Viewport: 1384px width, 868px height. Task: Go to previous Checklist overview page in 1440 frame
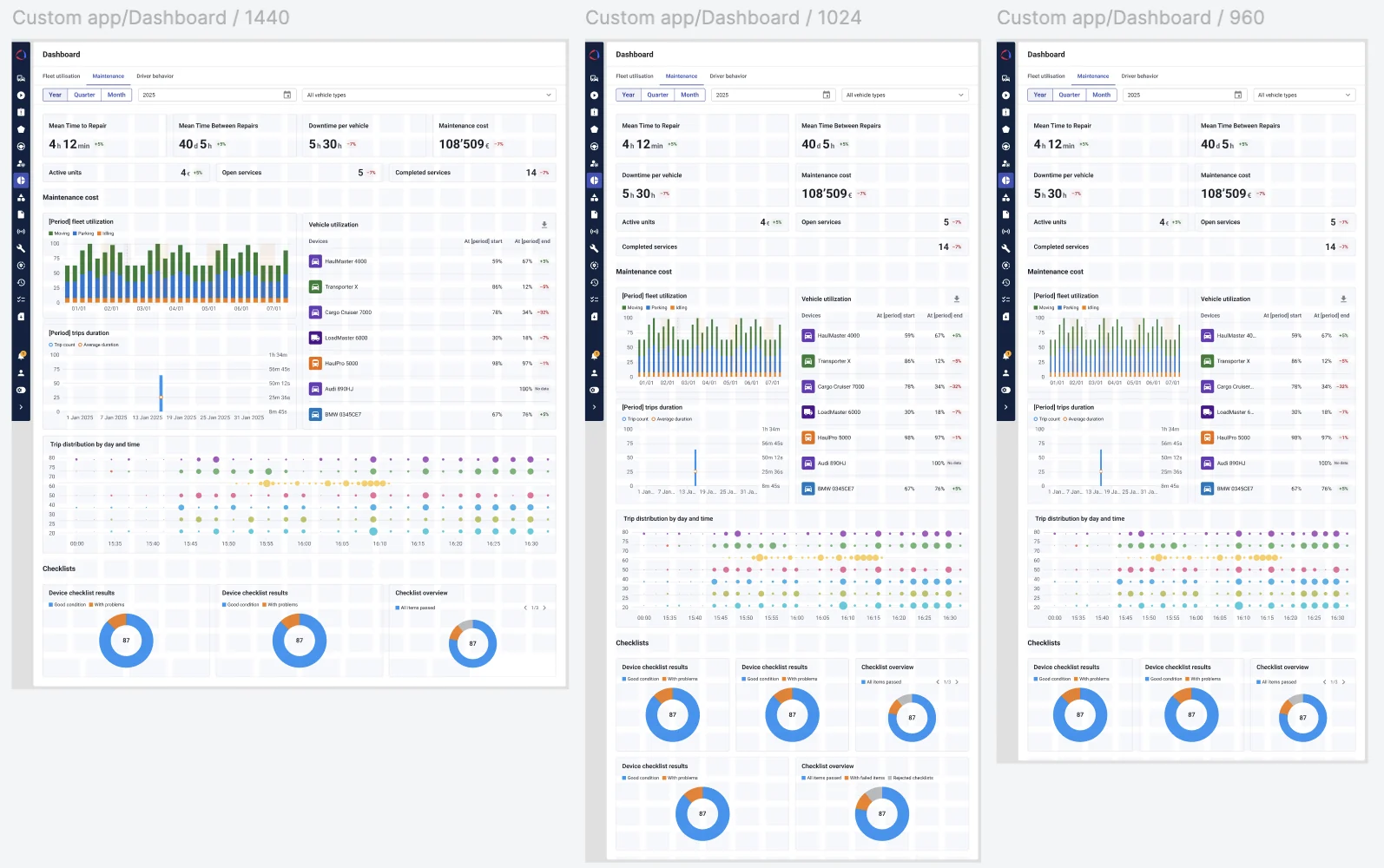[525, 608]
